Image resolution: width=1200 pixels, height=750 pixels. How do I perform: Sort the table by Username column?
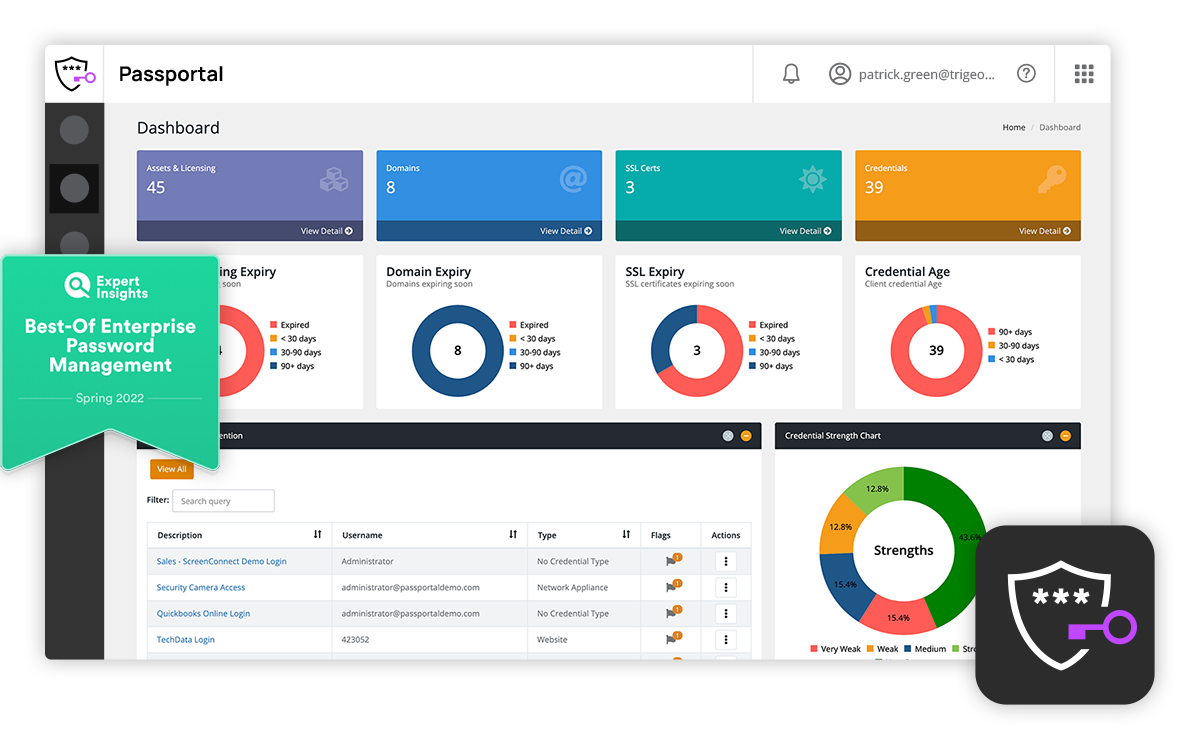click(513, 535)
